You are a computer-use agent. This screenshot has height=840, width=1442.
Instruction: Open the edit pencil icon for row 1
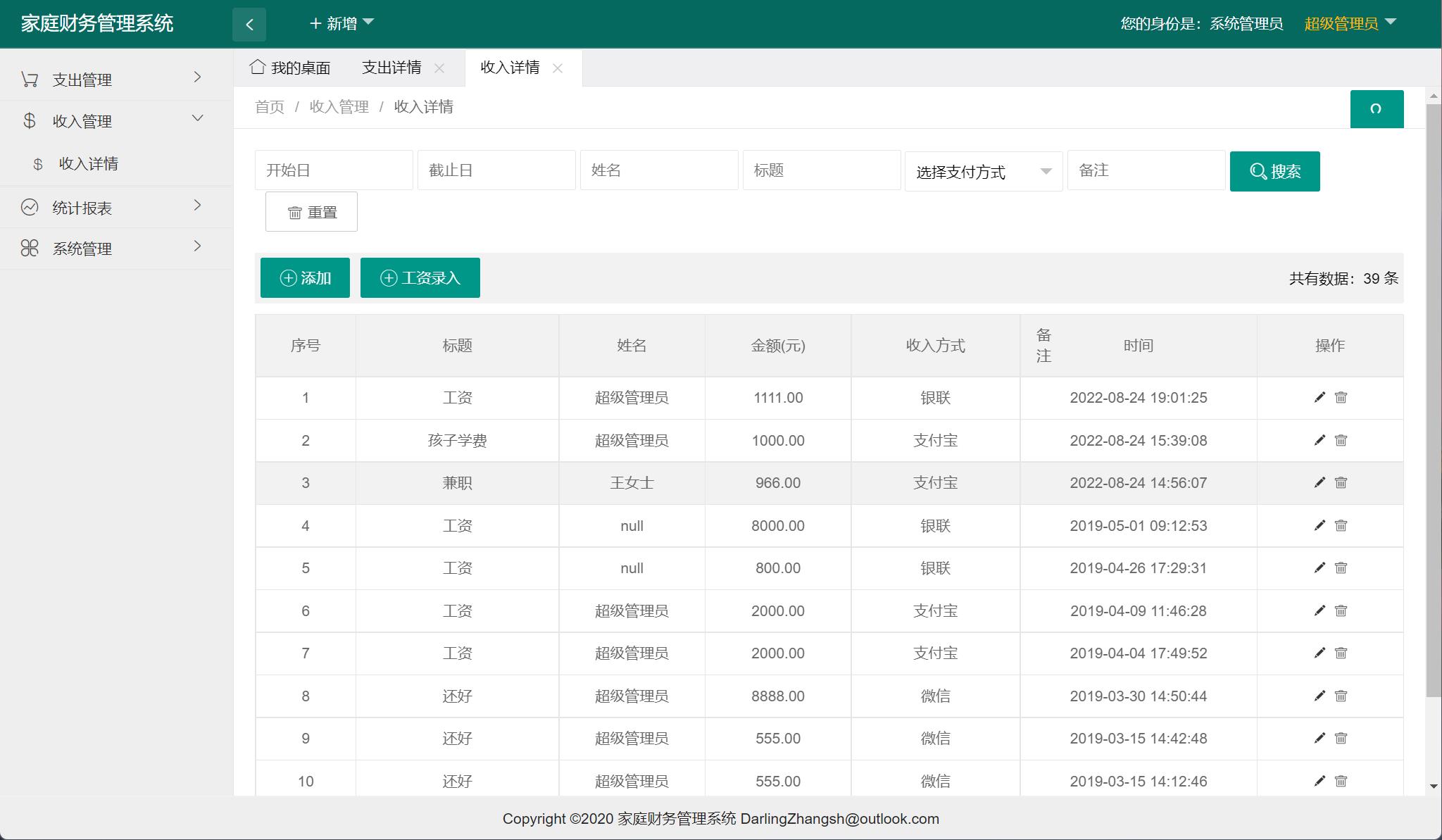1319,397
